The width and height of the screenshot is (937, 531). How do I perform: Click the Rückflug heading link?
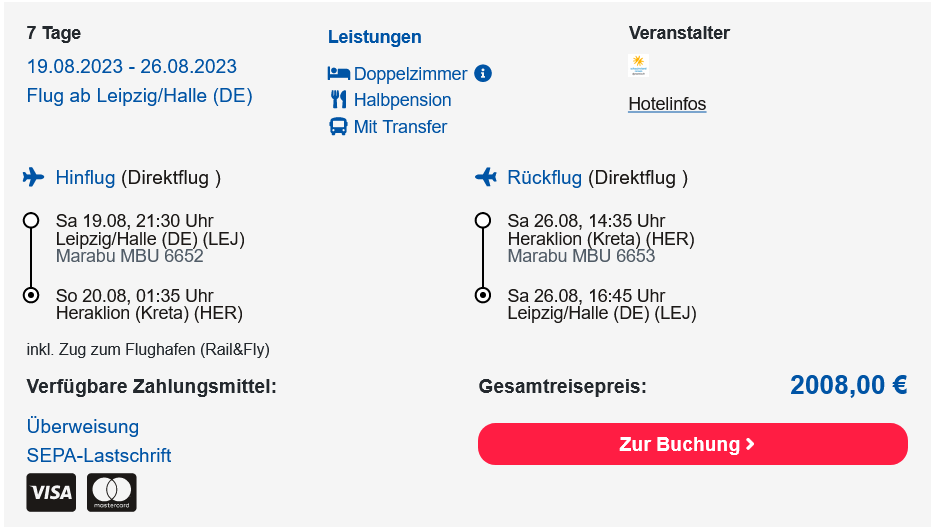(x=544, y=177)
